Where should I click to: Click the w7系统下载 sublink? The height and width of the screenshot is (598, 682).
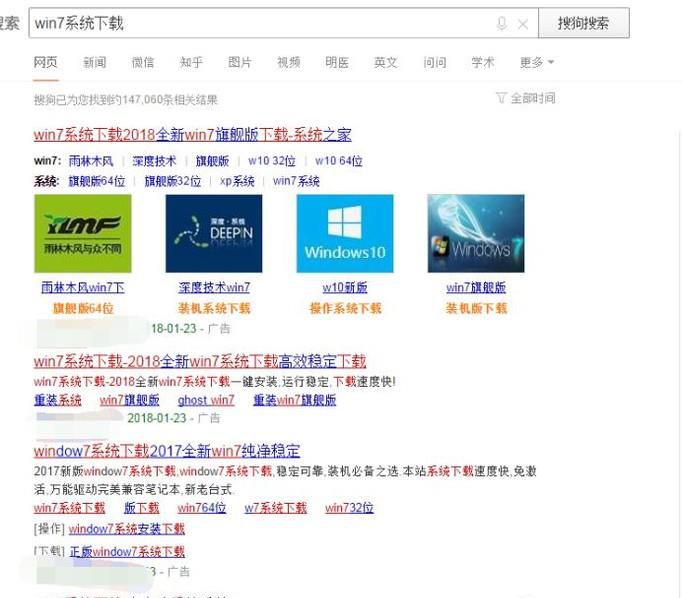click(275, 508)
